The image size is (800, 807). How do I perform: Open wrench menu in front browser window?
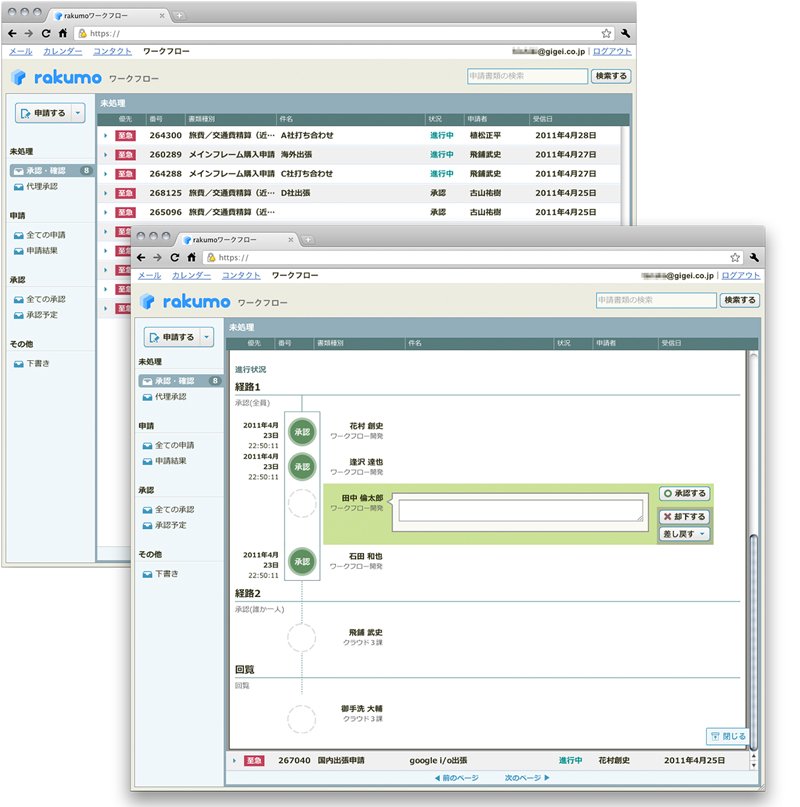[x=754, y=257]
